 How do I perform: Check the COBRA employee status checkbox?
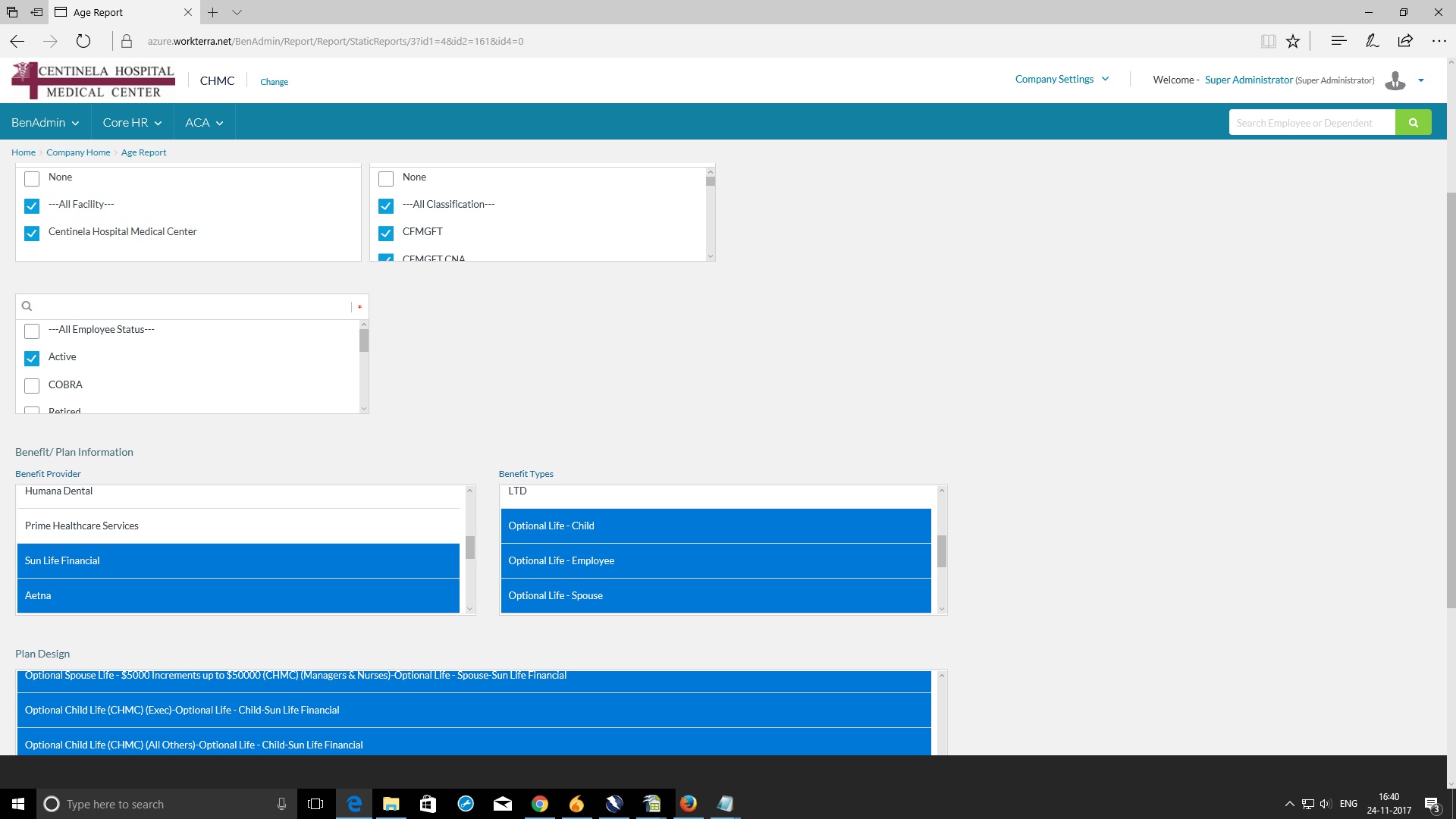pos(32,385)
